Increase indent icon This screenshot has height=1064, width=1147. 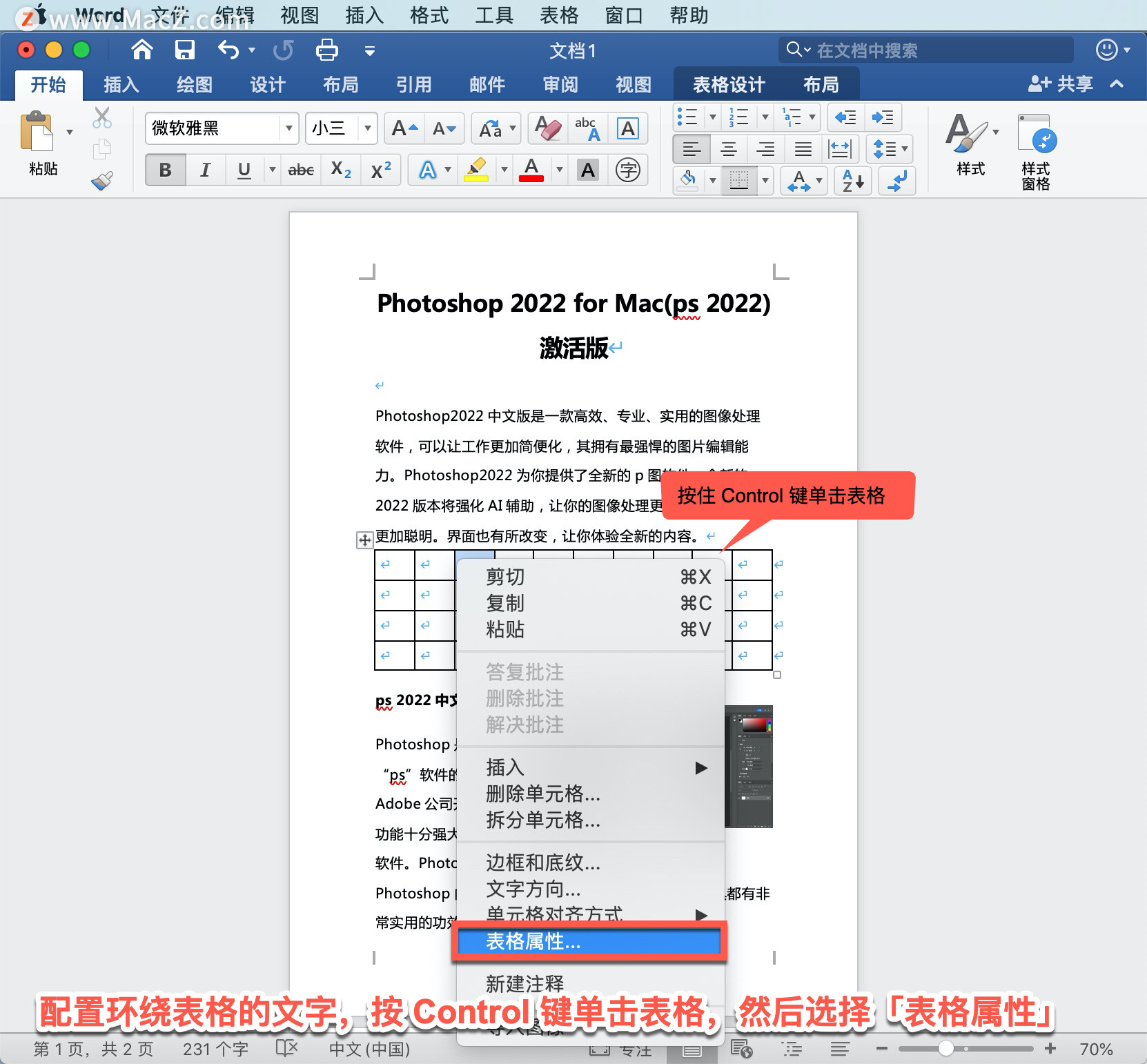[x=883, y=117]
